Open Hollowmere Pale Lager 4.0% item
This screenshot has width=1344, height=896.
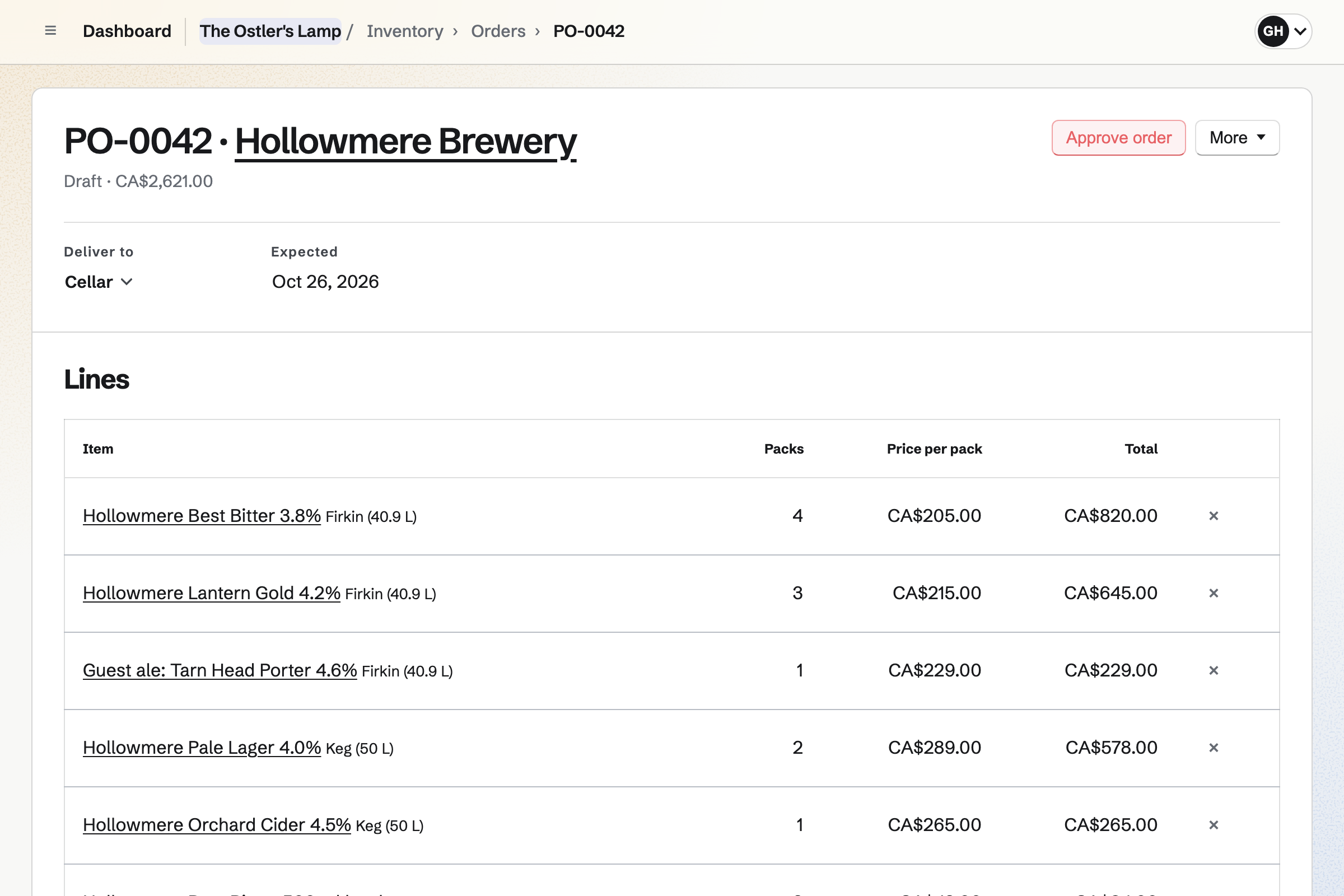point(202,748)
